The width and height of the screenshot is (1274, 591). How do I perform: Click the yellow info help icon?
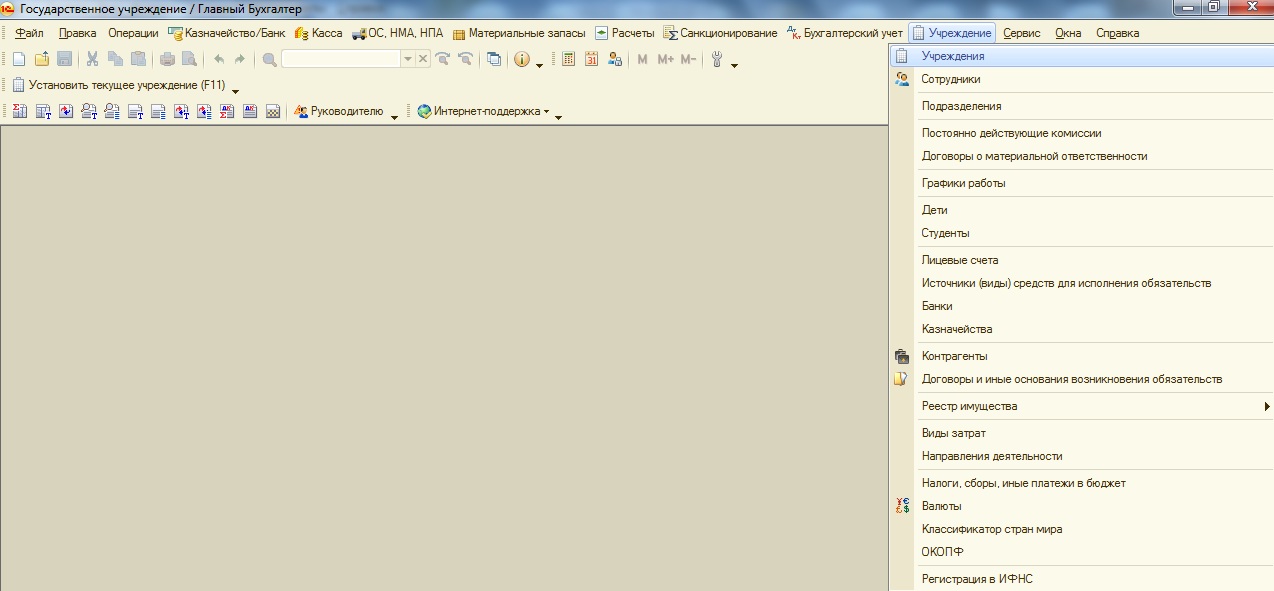522,59
